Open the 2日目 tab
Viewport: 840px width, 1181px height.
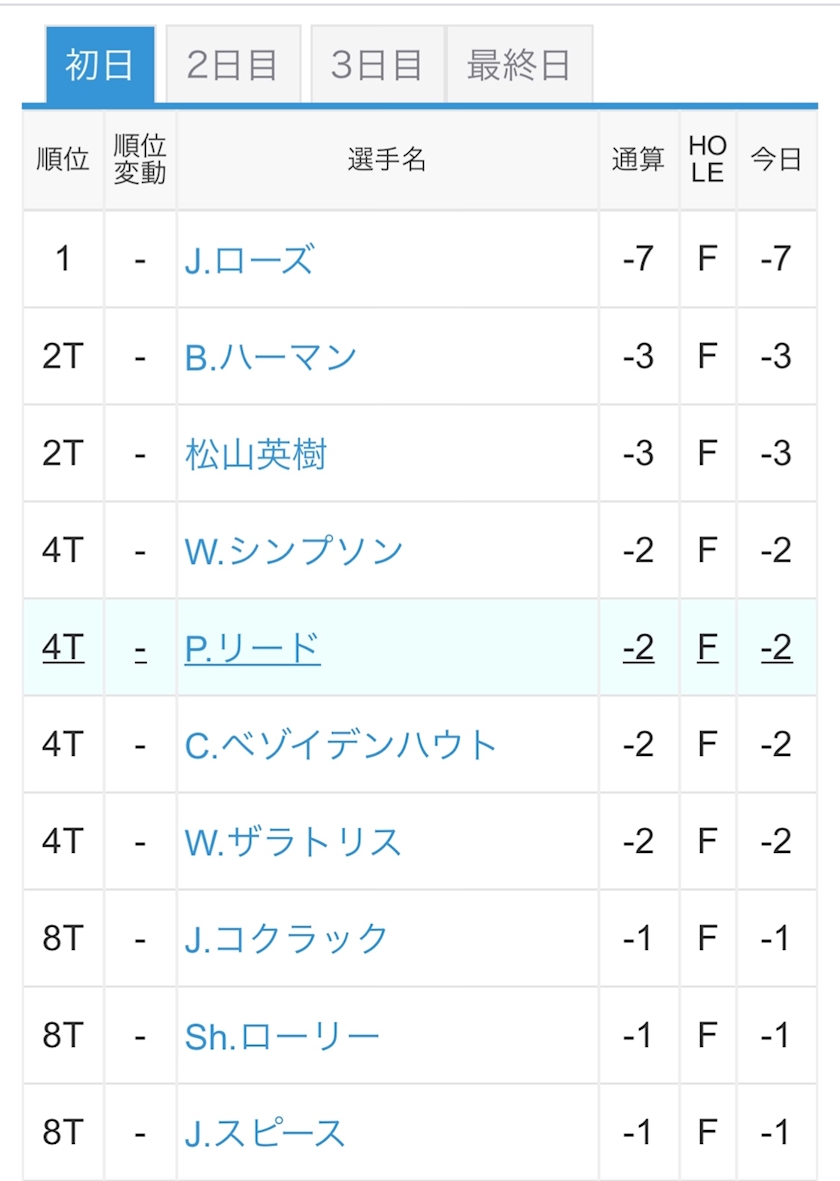(x=233, y=65)
